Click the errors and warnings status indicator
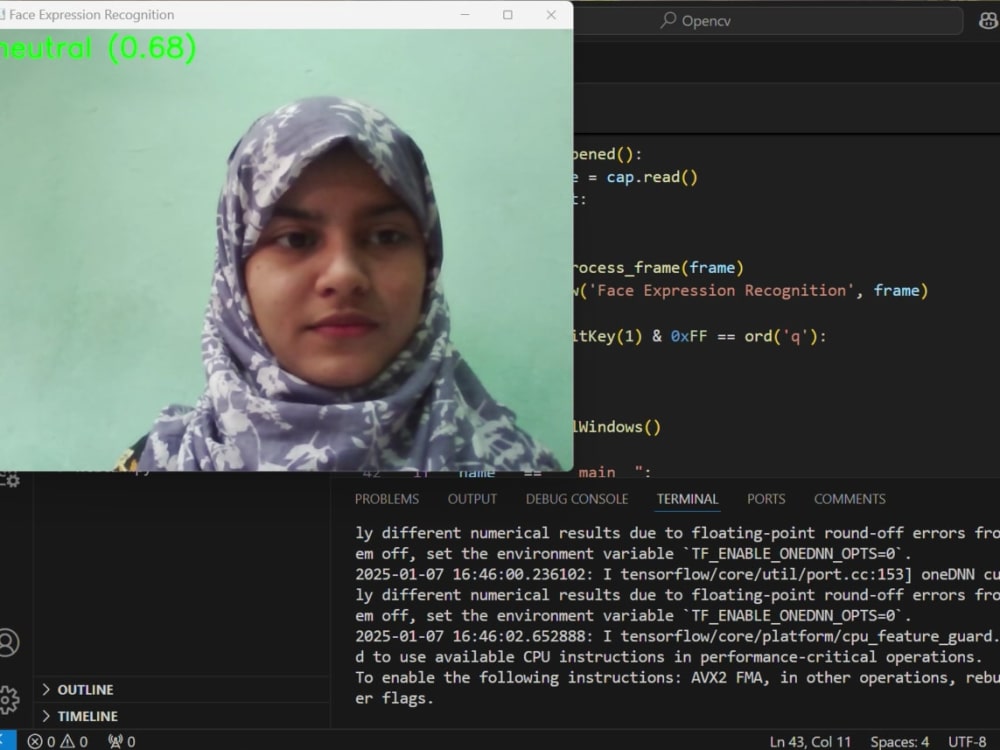 click(58, 741)
